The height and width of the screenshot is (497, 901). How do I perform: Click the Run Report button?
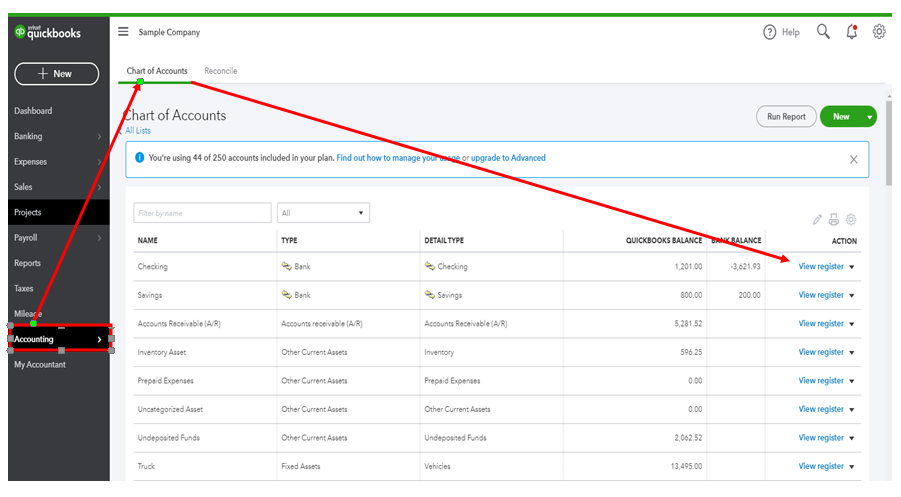coord(786,117)
